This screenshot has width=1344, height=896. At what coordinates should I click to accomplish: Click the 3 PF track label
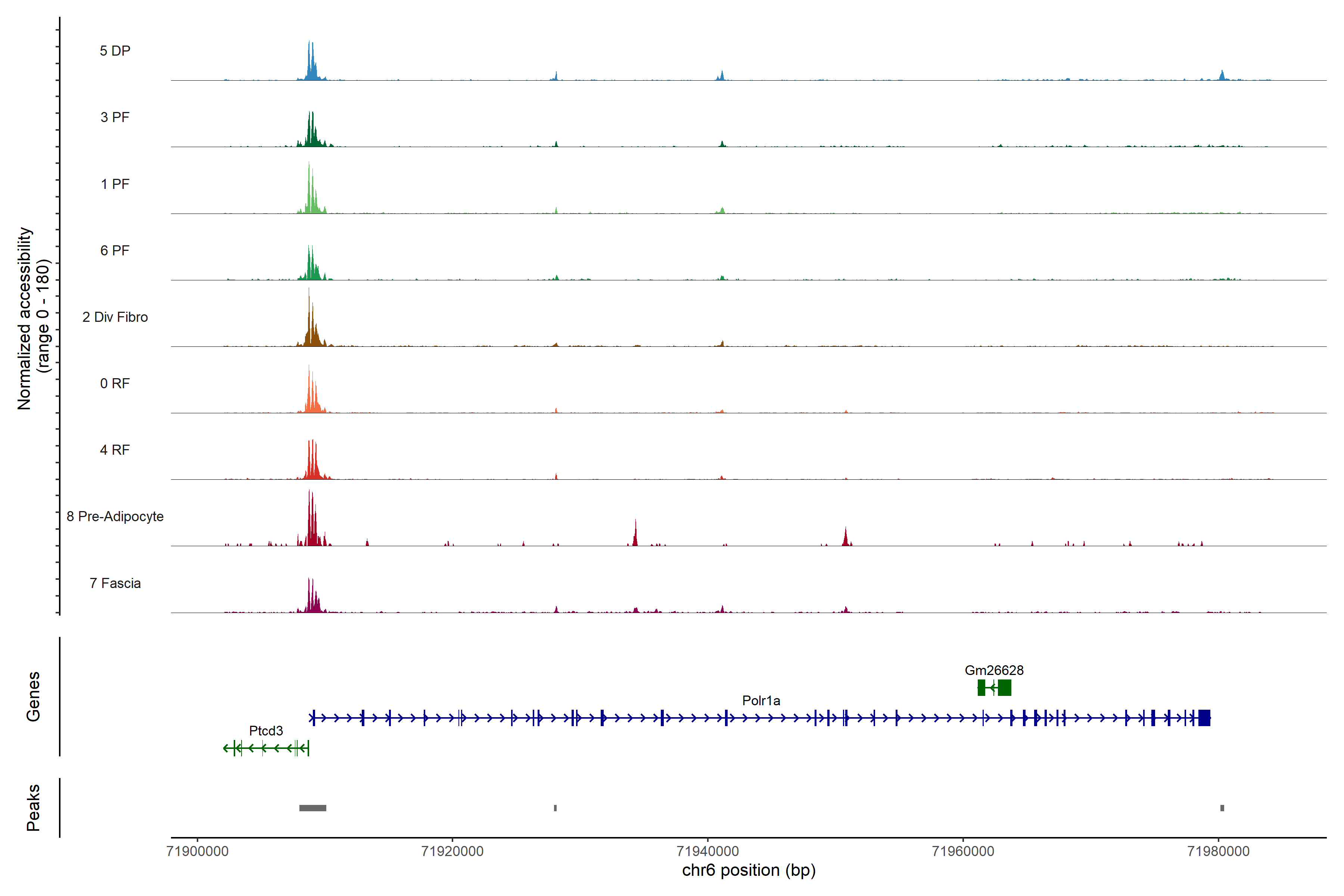coord(115,117)
